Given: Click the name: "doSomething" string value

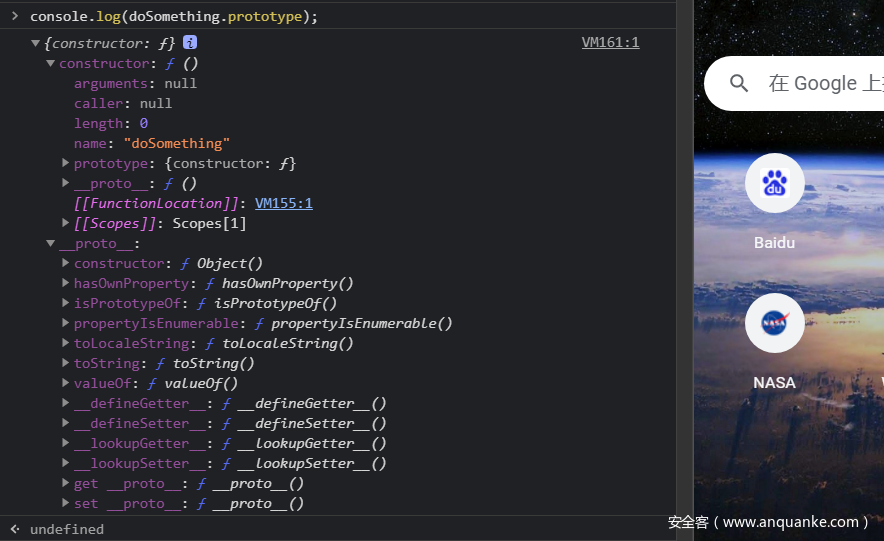Looking at the screenshot, I should [176, 144].
